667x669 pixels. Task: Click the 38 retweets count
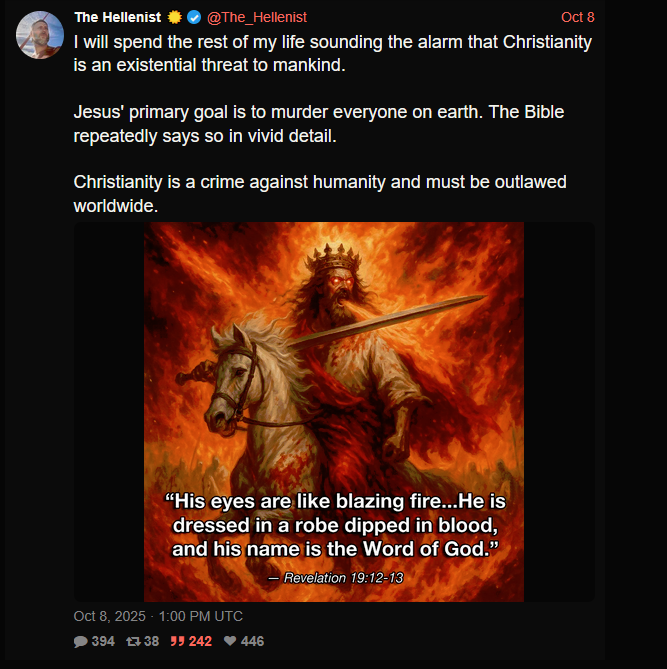[x=151, y=641]
